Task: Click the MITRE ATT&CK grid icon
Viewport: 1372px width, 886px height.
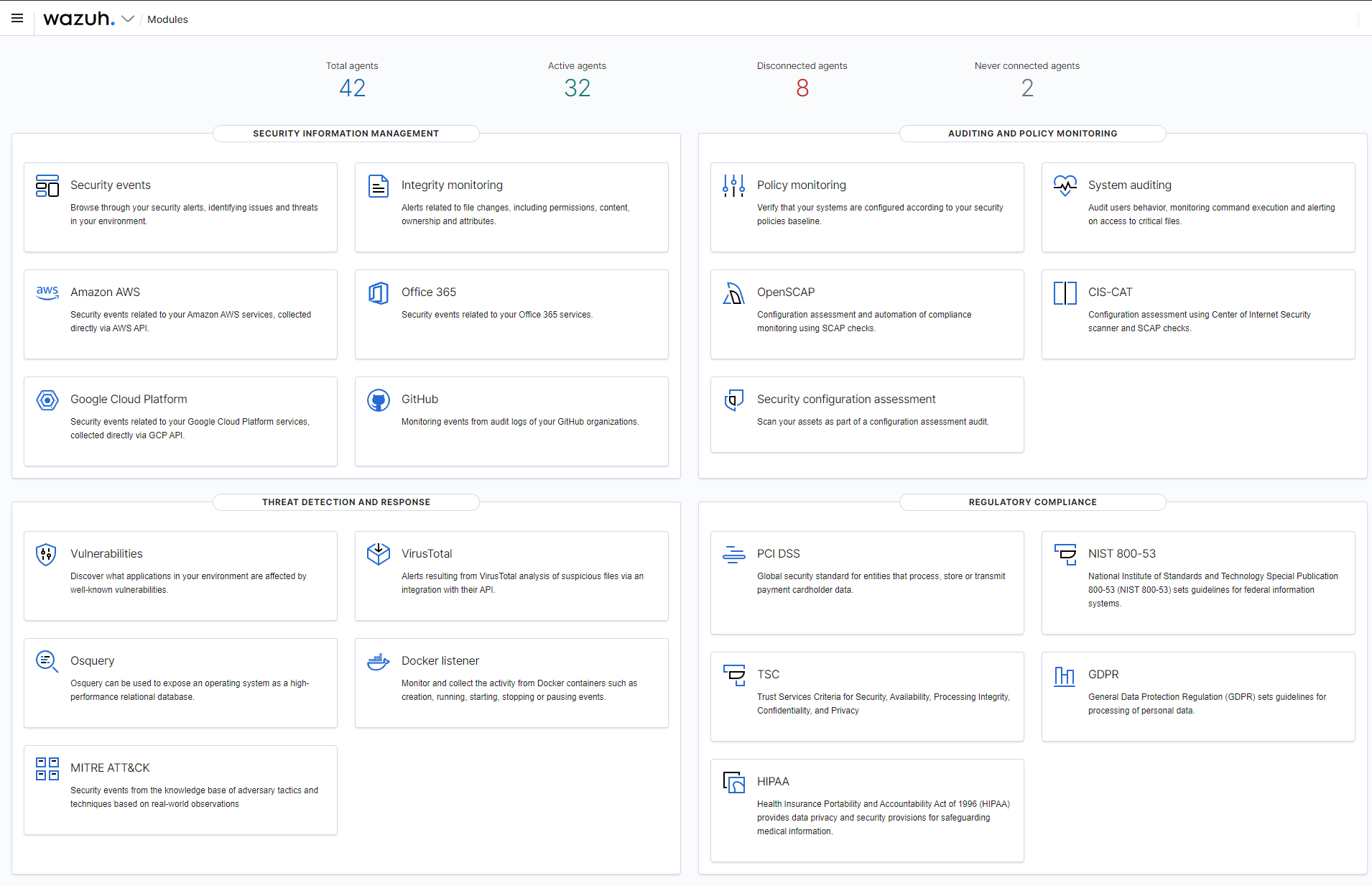Action: tap(47, 768)
